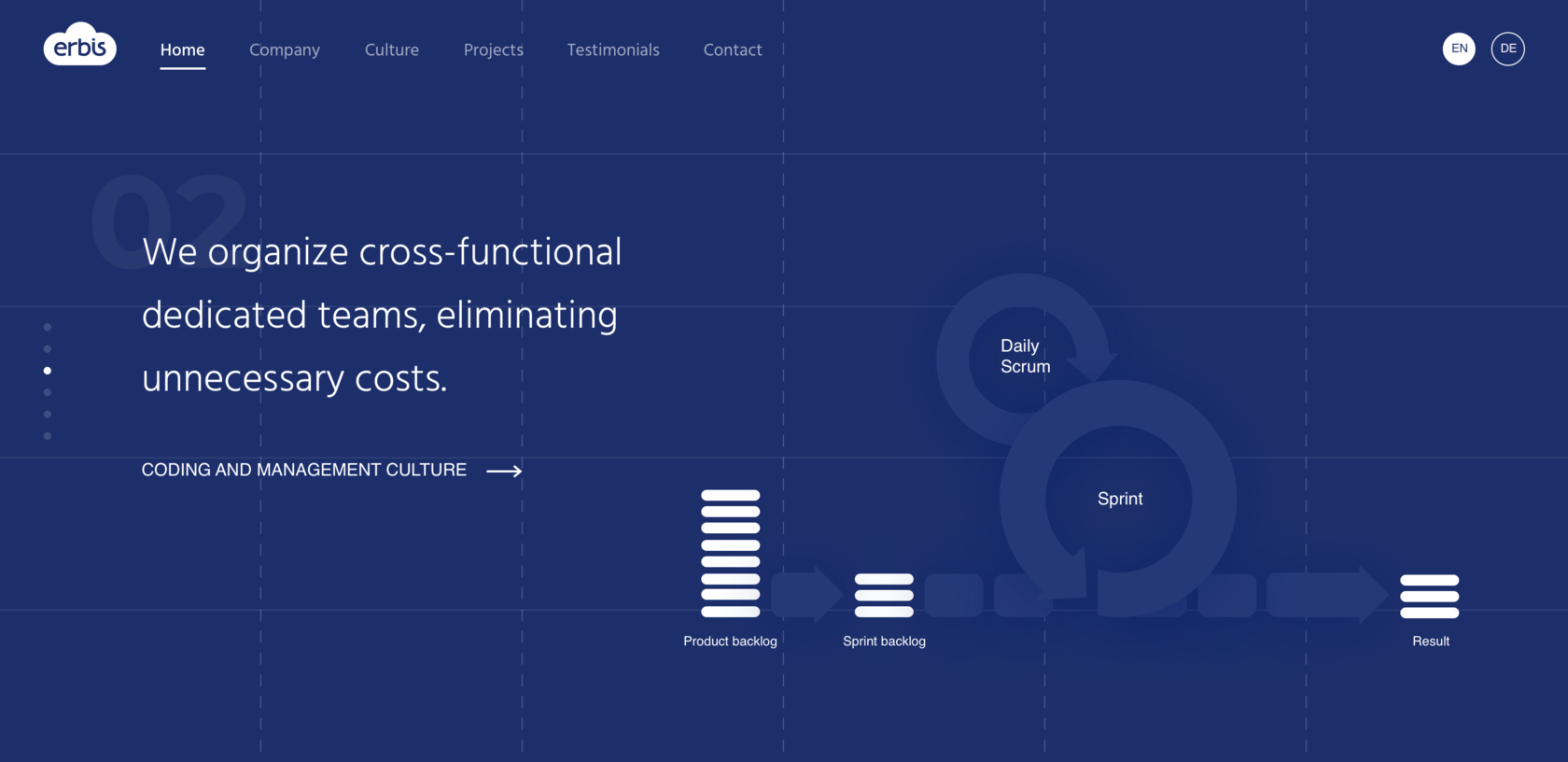Click the Sprint cycle circle
The width and height of the screenshot is (1568, 762).
tap(1119, 499)
